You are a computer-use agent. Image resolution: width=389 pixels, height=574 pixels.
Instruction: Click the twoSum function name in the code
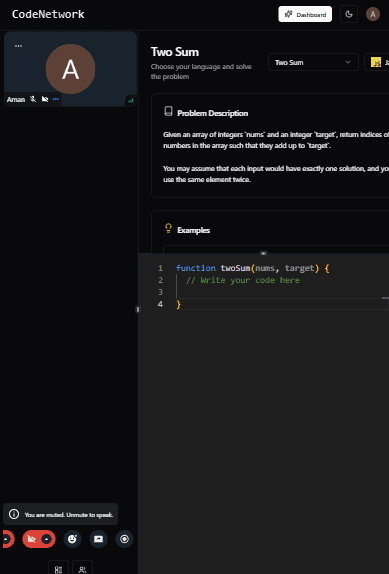pyautogui.click(x=235, y=268)
